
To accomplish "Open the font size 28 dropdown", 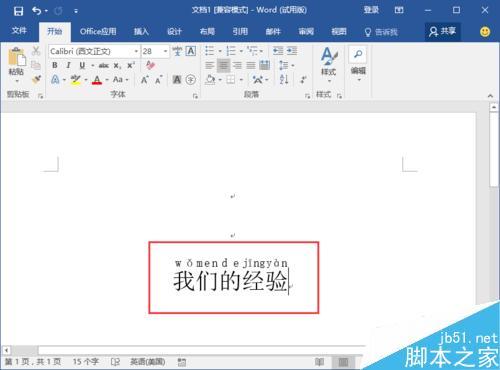I will coord(165,51).
